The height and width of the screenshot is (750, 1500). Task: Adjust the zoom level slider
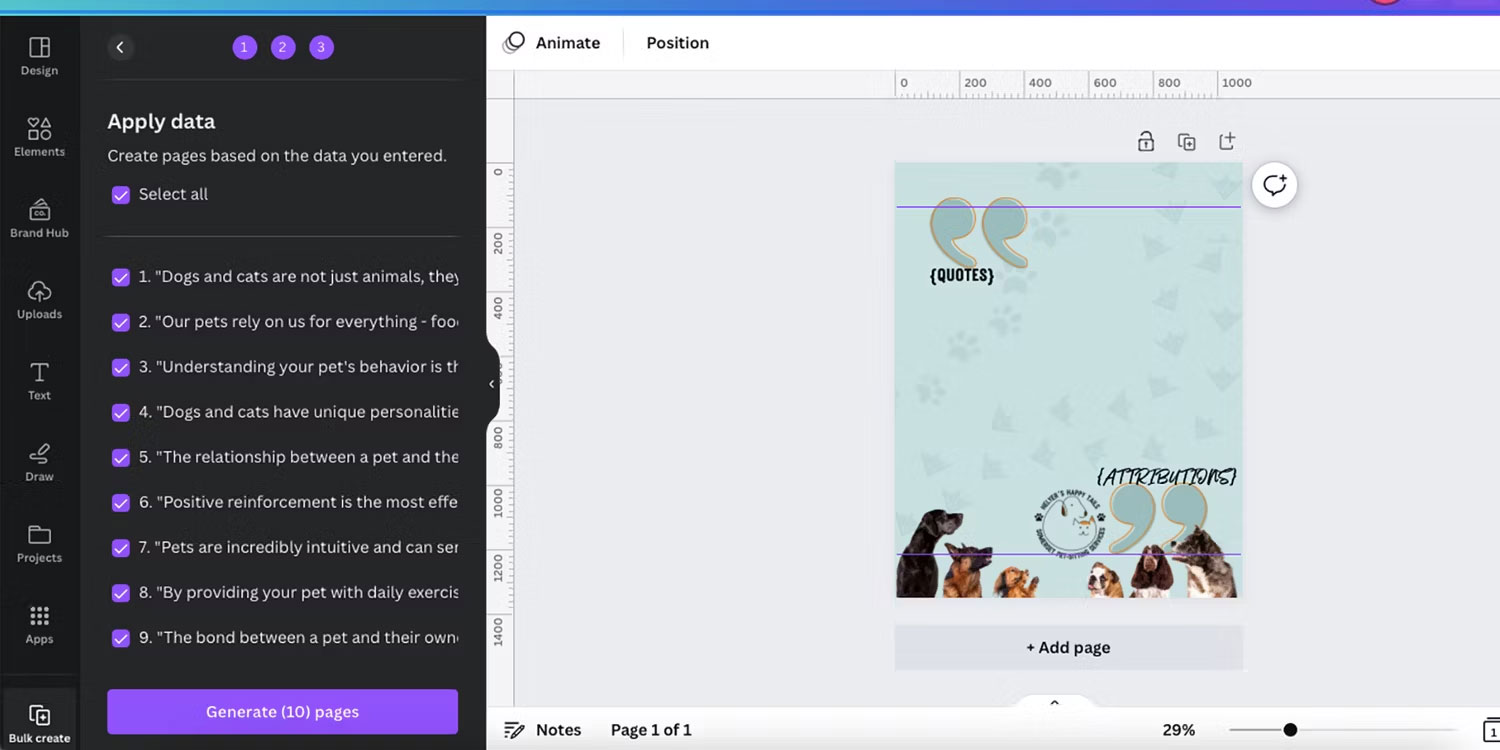click(1290, 730)
